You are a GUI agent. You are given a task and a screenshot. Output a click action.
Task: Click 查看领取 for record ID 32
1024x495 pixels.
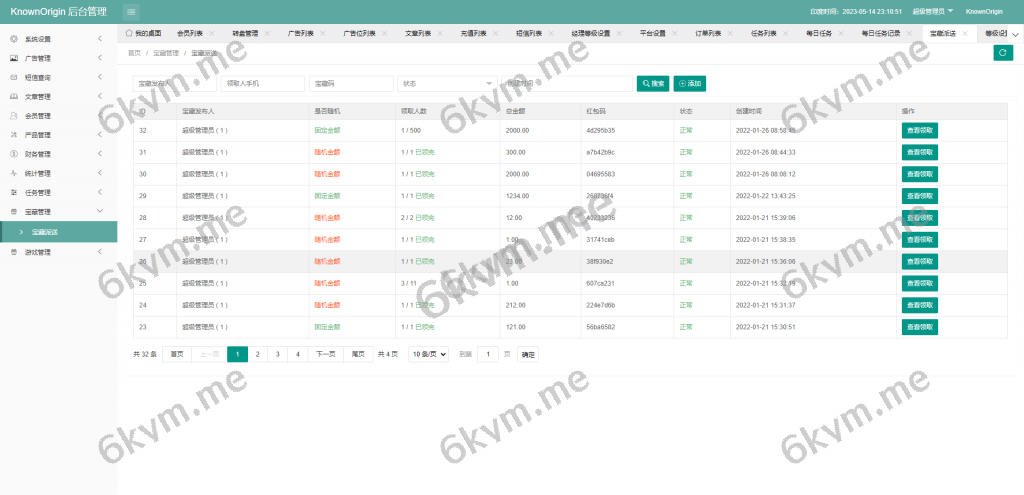pyautogui.click(x=919, y=130)
